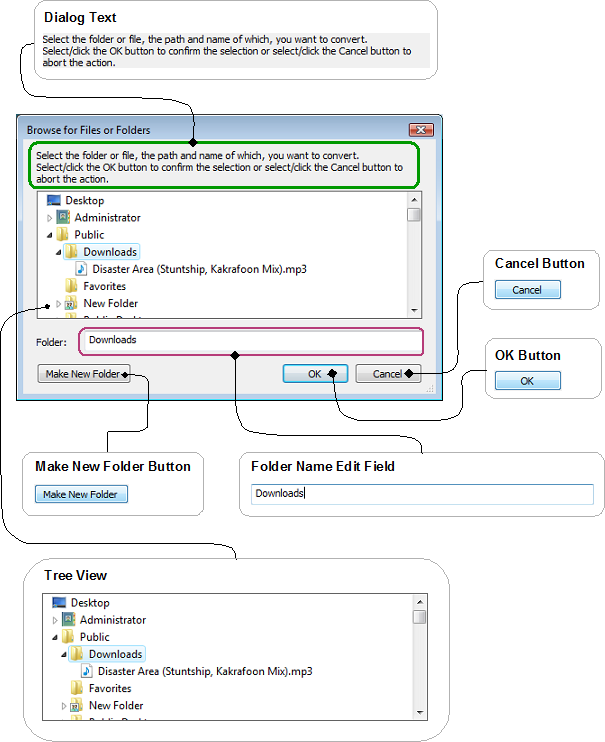Select the Downloads label in the Tree View callout
The width and height of the screenshot is (605, 742).
(x=116, y=654)
